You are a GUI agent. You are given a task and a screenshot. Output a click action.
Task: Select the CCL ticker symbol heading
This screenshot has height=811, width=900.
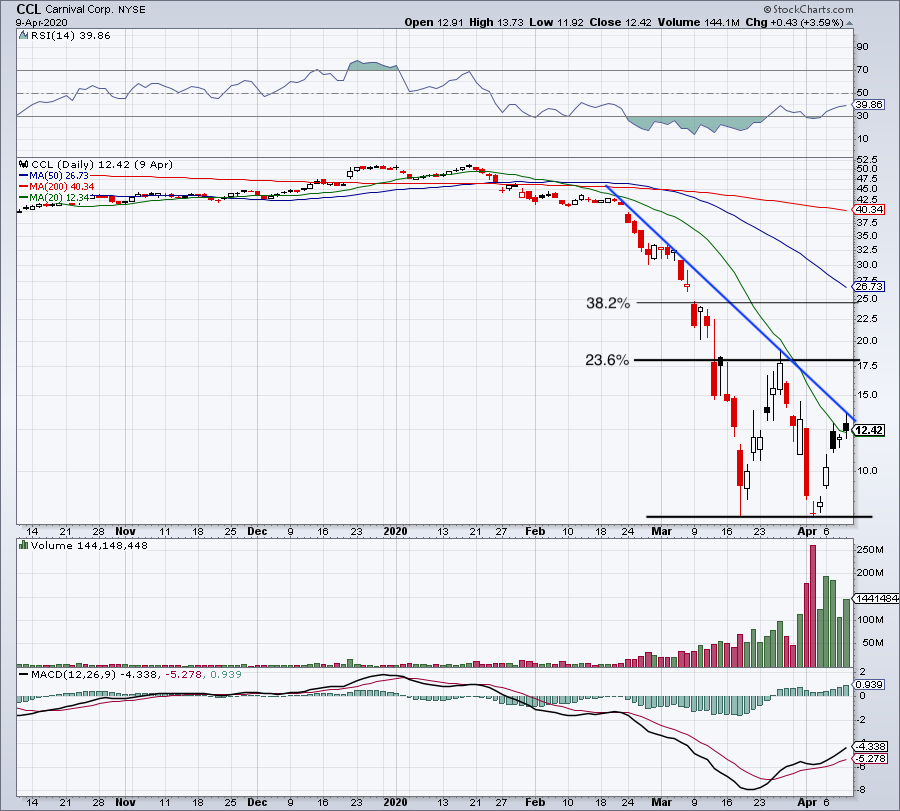28,9
